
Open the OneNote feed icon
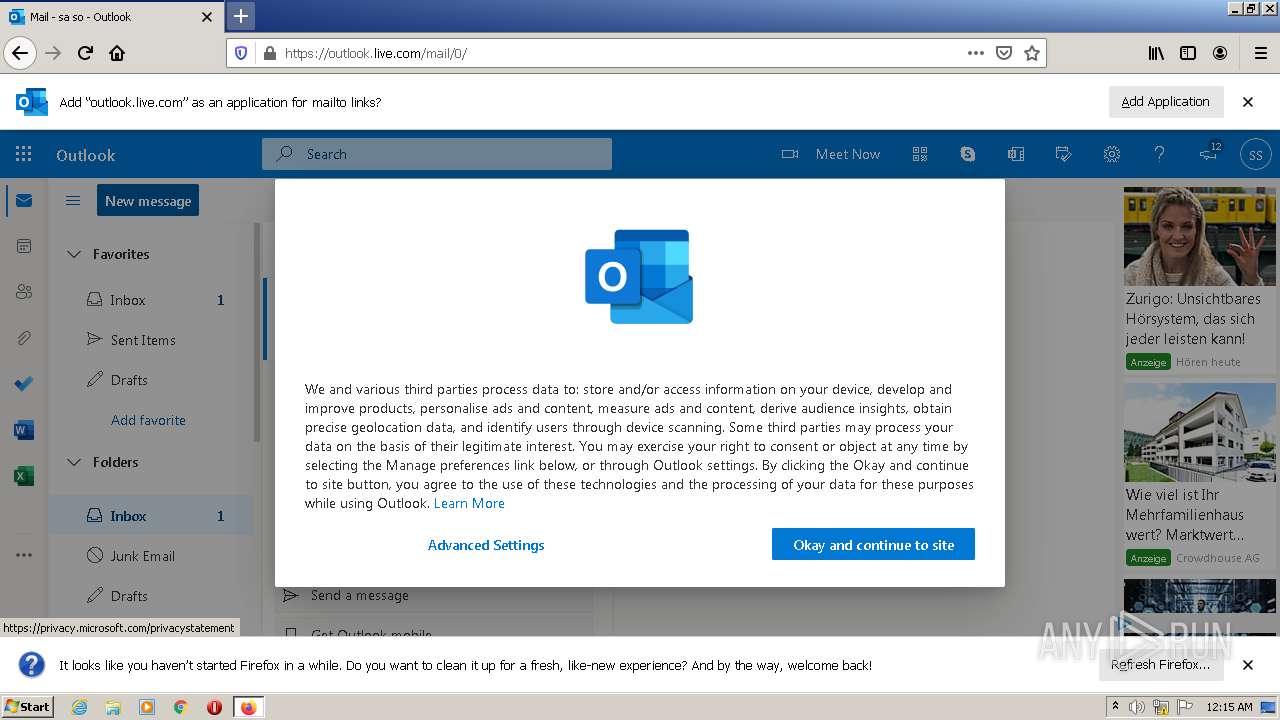(1016, 154)
